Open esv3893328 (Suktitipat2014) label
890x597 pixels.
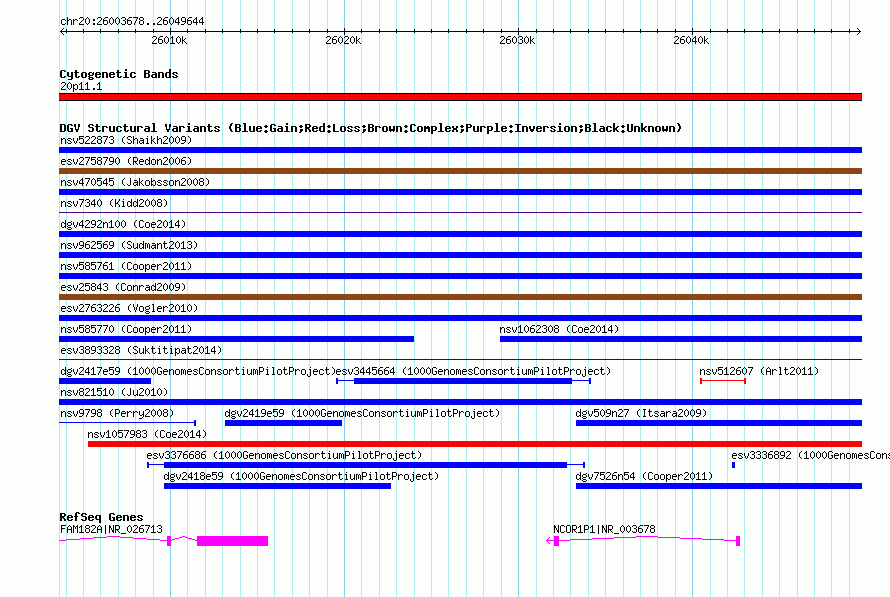tap(141, 350)
